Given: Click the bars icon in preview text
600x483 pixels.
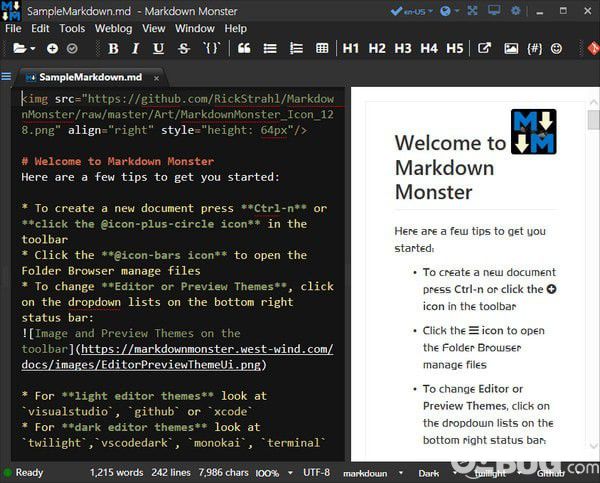Looking at the screenshot, I should pyautogui.click(x=474, y=330).
